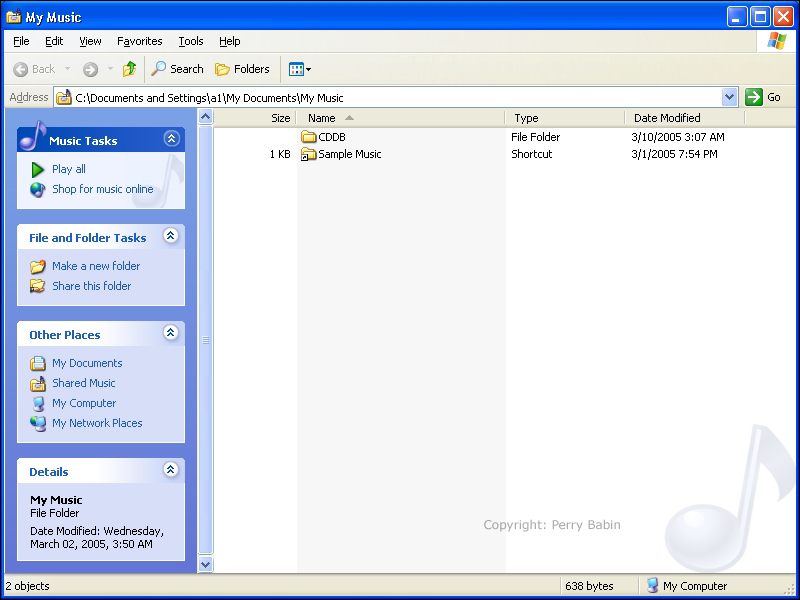Click the 638 bytes status entry
The height and width of the screenshot is (600, 800).
click(589, 586)
